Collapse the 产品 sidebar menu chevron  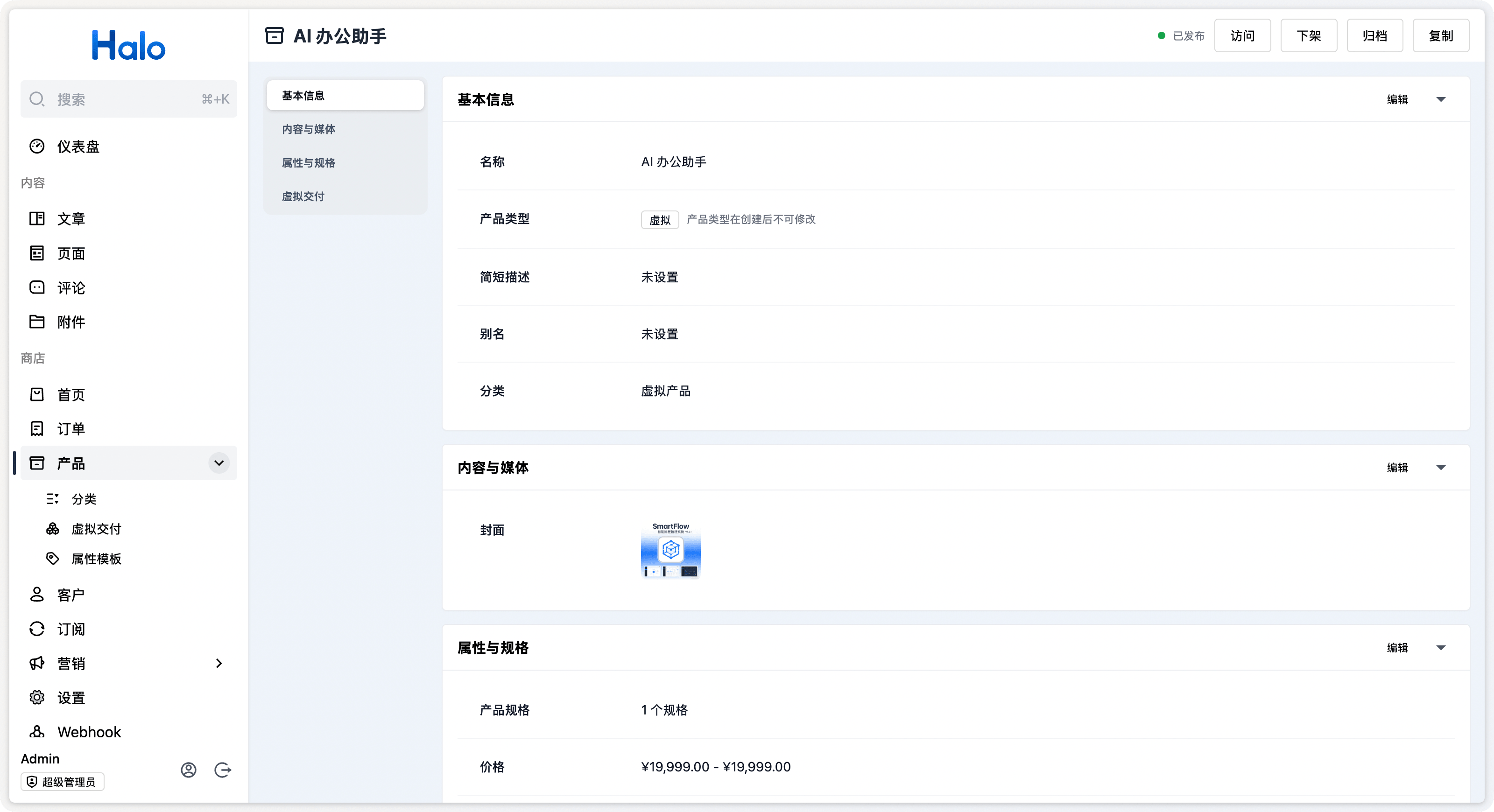pos(219,463)
